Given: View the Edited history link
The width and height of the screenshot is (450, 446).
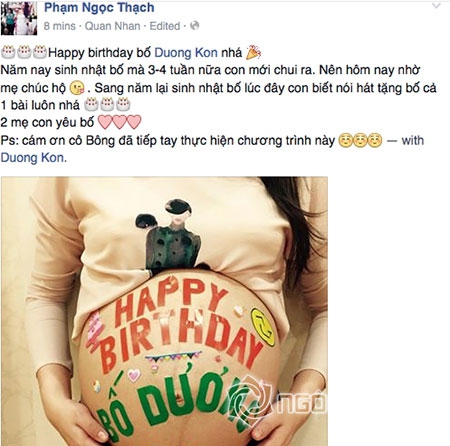Looking at the screenshot, I should click(164, 26).
